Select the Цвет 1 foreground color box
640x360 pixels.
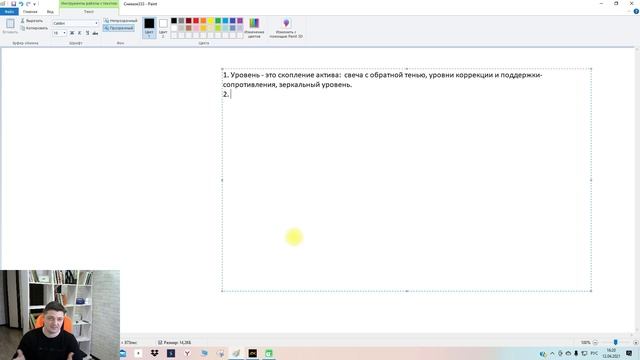point(149,28)
